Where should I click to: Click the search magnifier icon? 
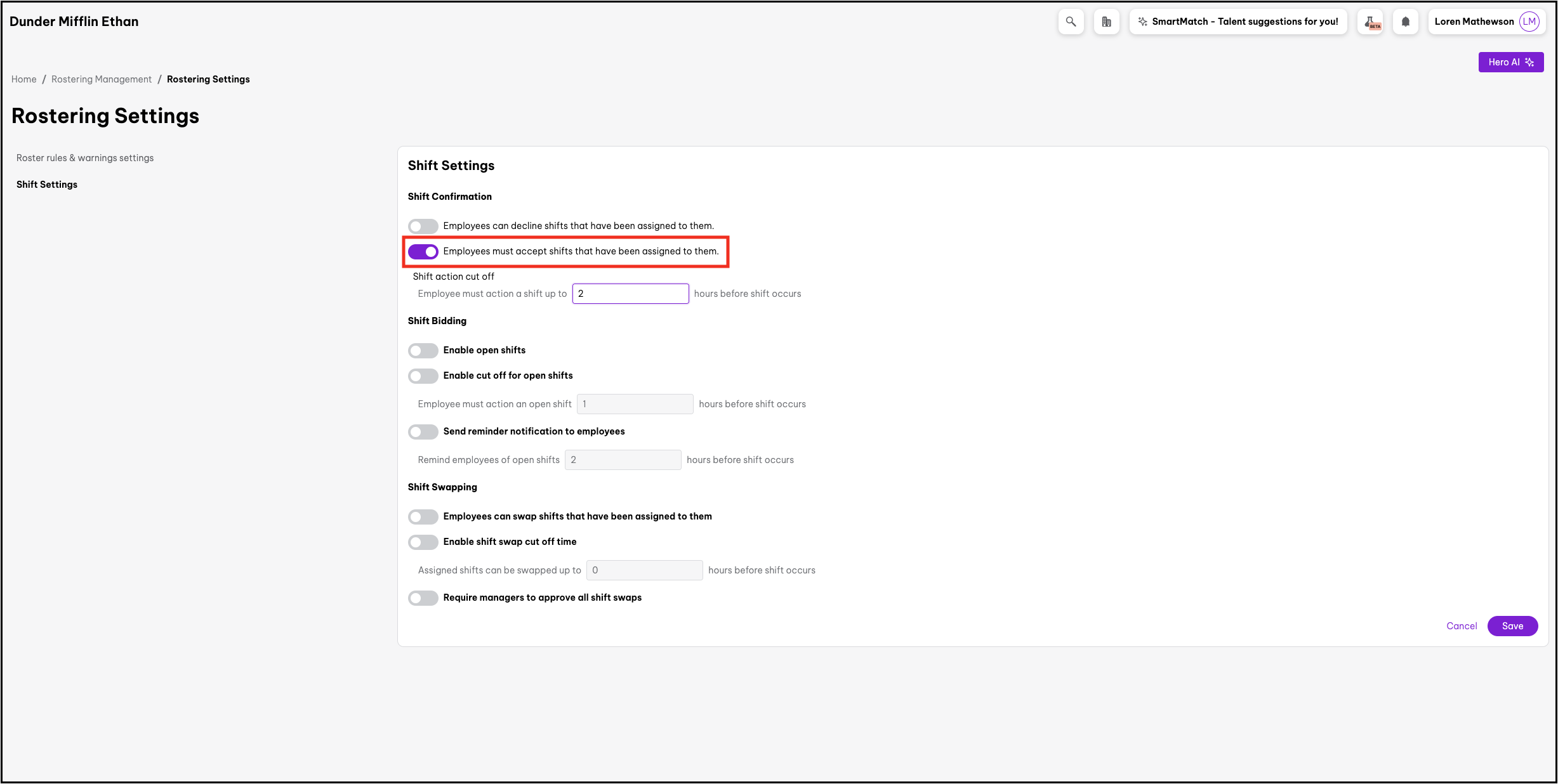(x=1071, y=22)
